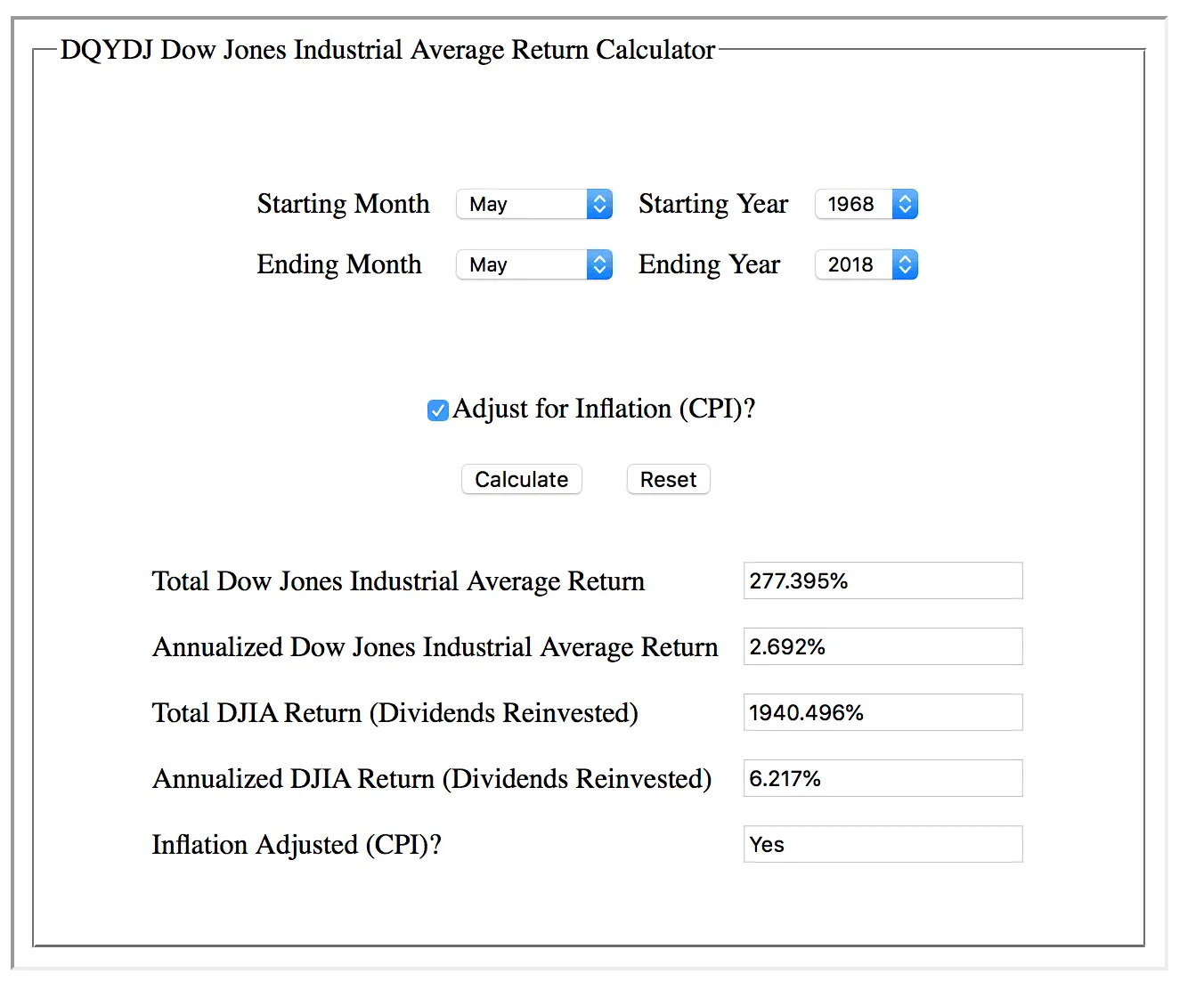Open the Ending Year dropdown

[866, 264]
